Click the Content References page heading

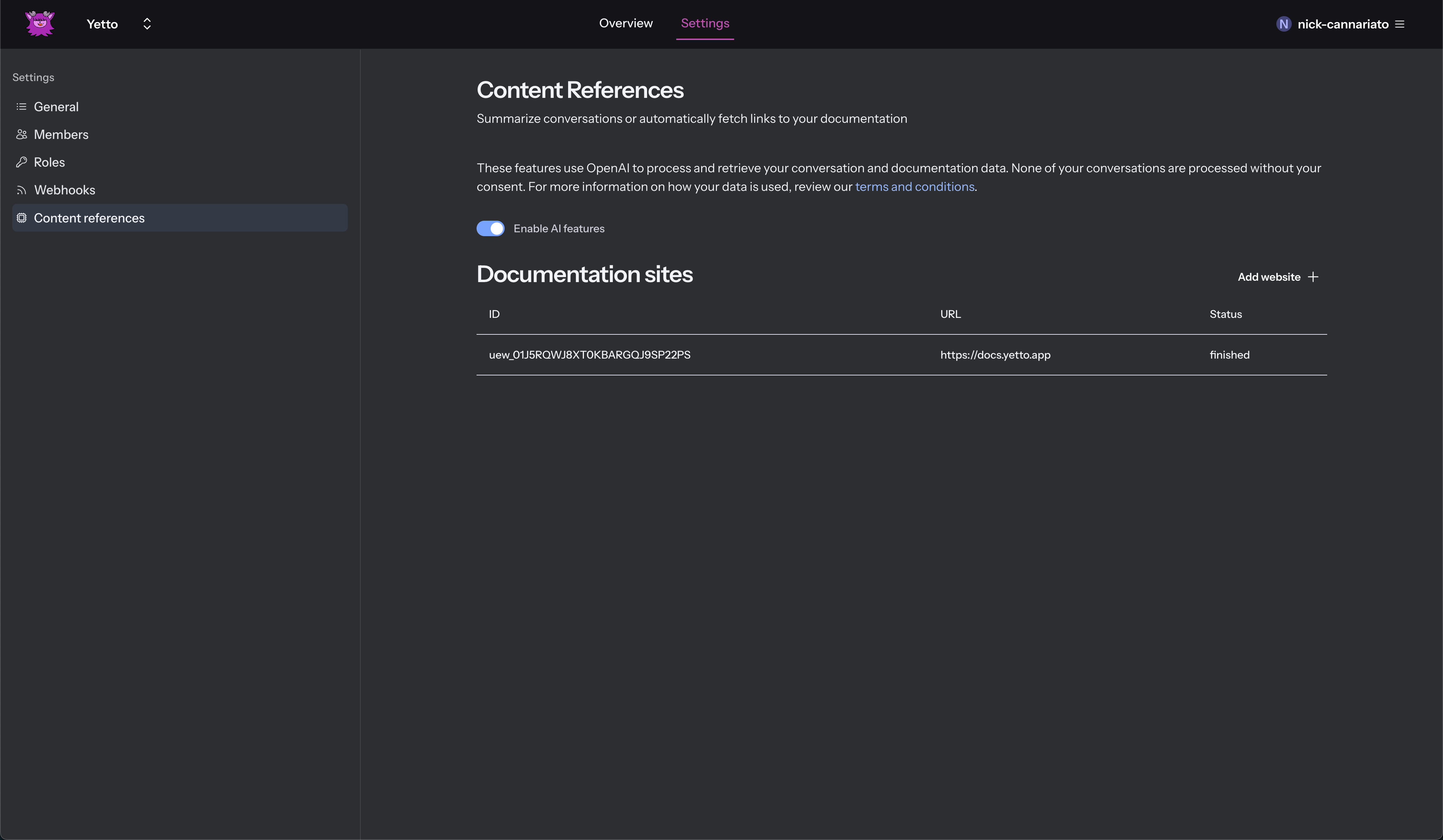579,90
